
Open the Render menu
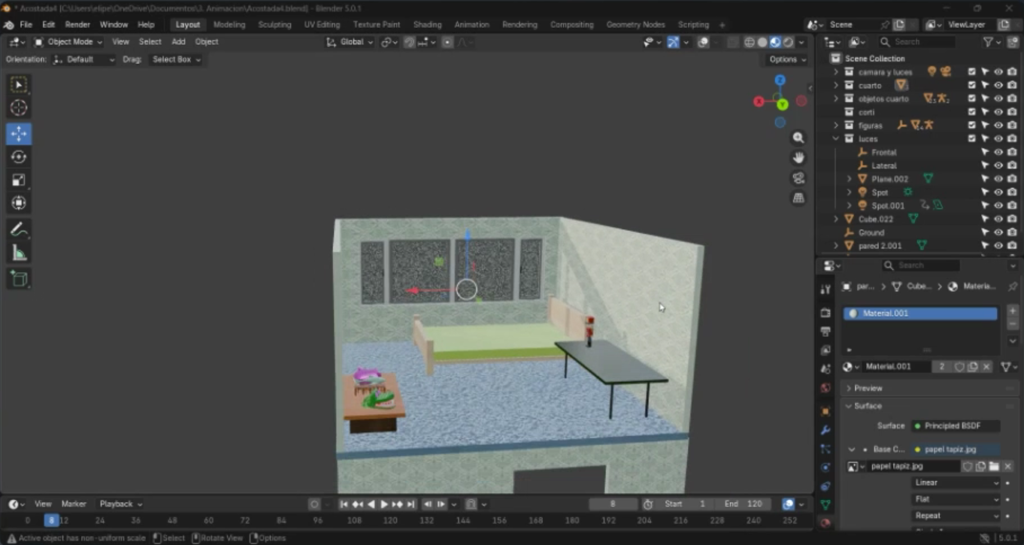click(77, 24)
